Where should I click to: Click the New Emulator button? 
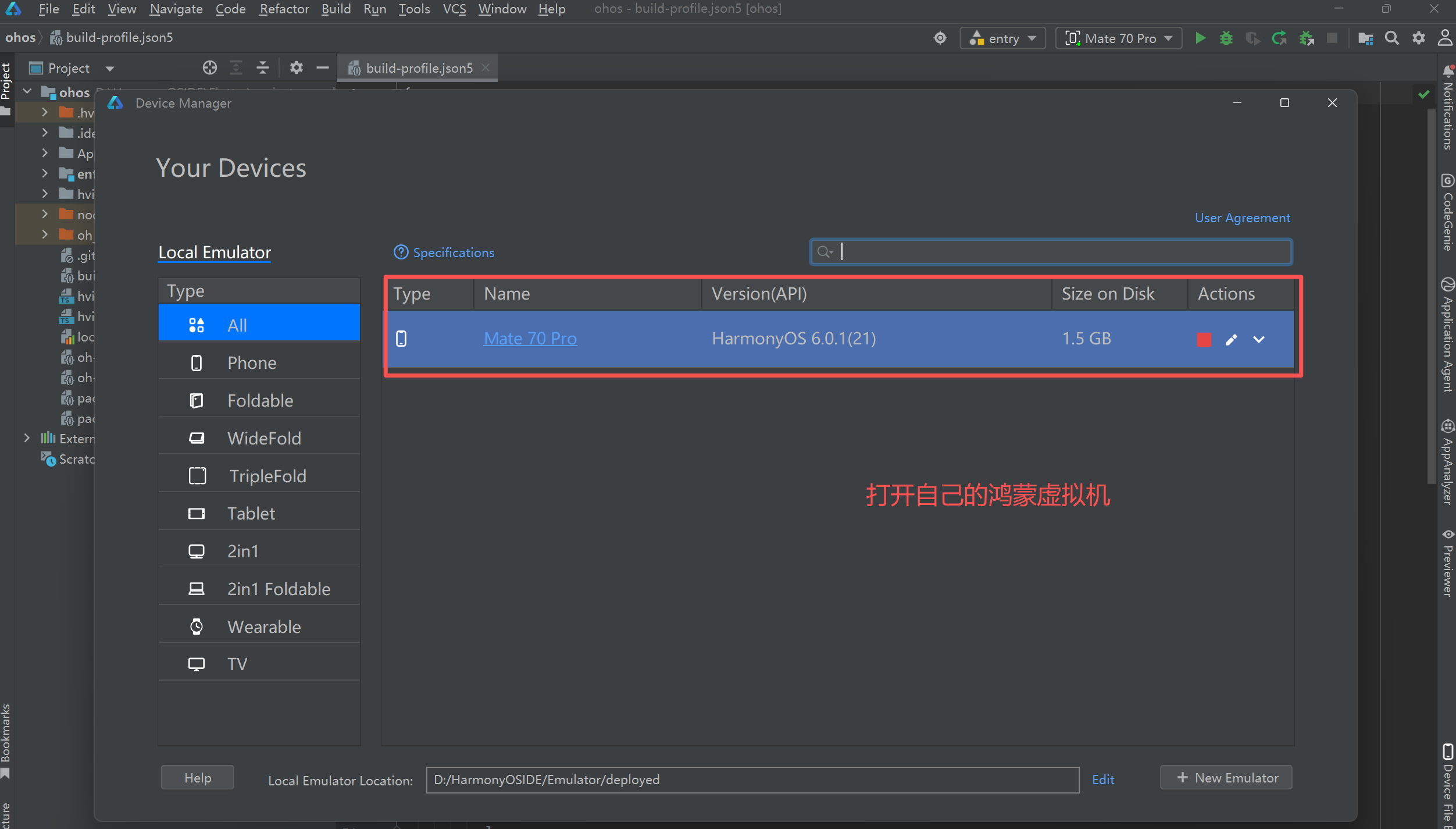[x=1226, y=777]
